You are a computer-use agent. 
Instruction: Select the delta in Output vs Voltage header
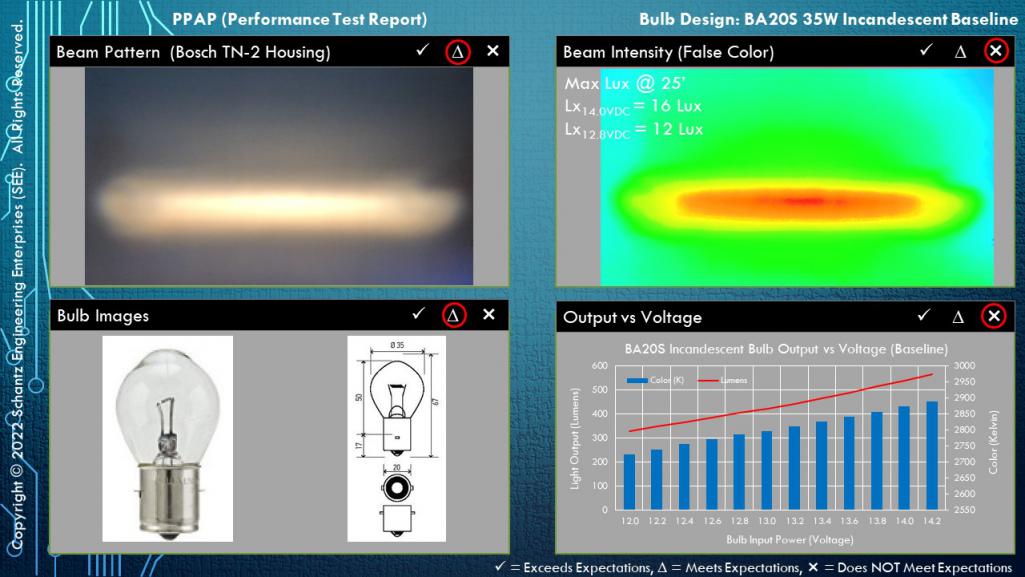pos(959,317)
